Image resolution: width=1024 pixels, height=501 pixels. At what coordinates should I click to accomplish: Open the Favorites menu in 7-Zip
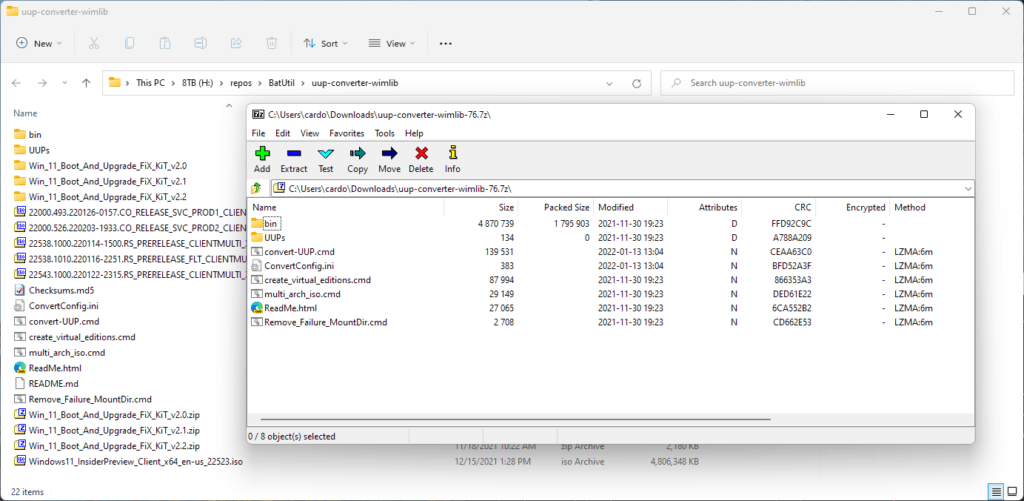click(x=347, y=133)
